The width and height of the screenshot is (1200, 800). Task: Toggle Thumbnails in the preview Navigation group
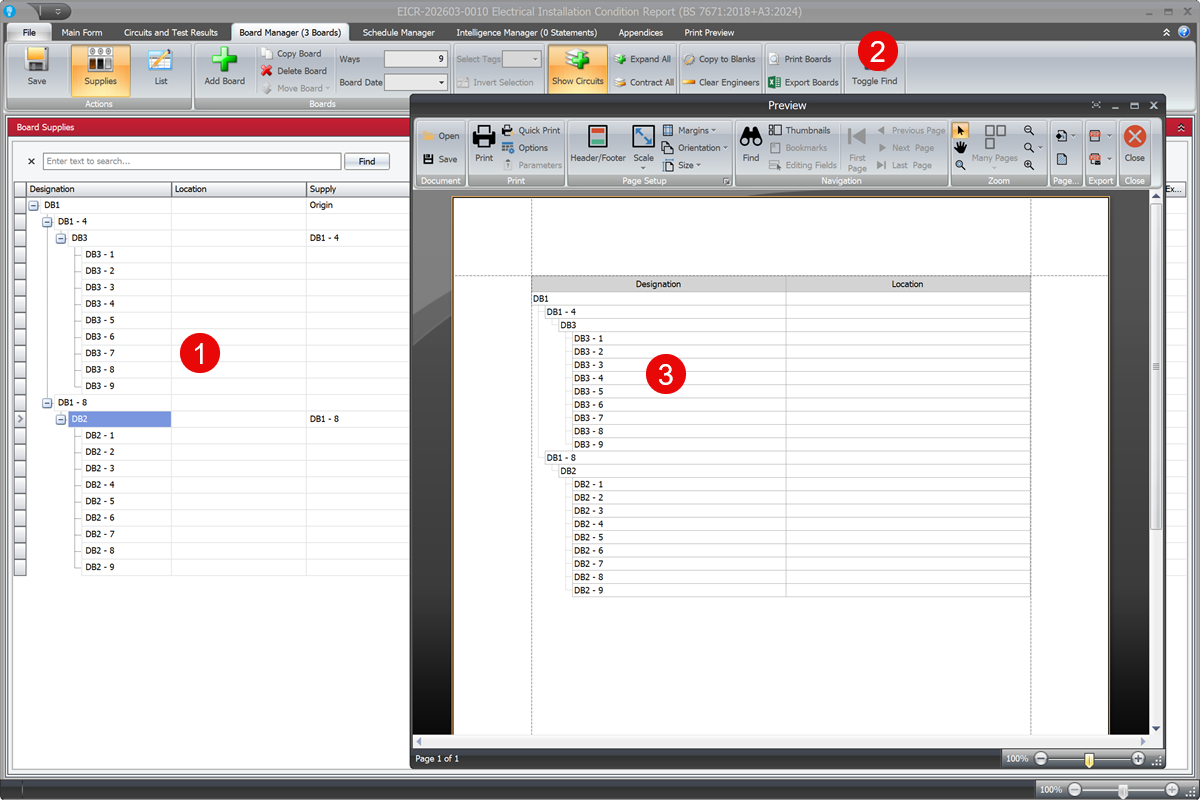pyautogui.click(x=799, y=129)
